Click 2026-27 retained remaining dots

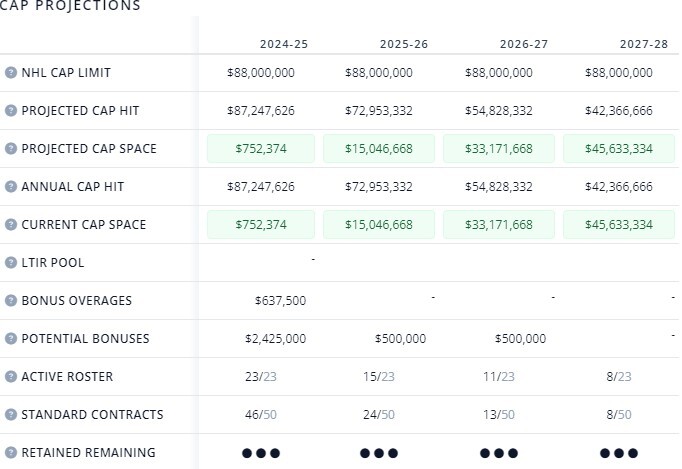(x=499, y=453)
